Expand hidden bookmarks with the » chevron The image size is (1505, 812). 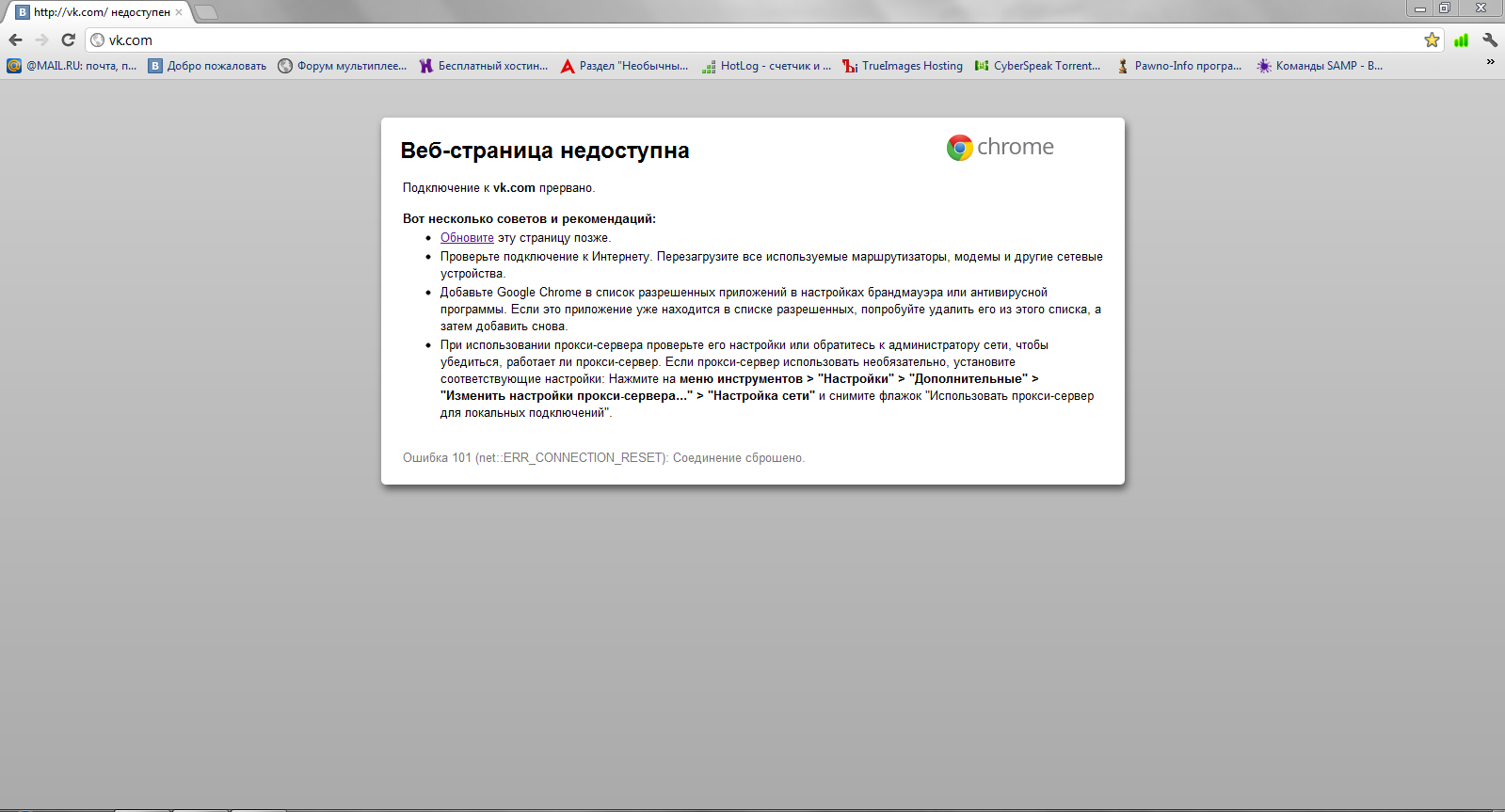click(1490, 62)
